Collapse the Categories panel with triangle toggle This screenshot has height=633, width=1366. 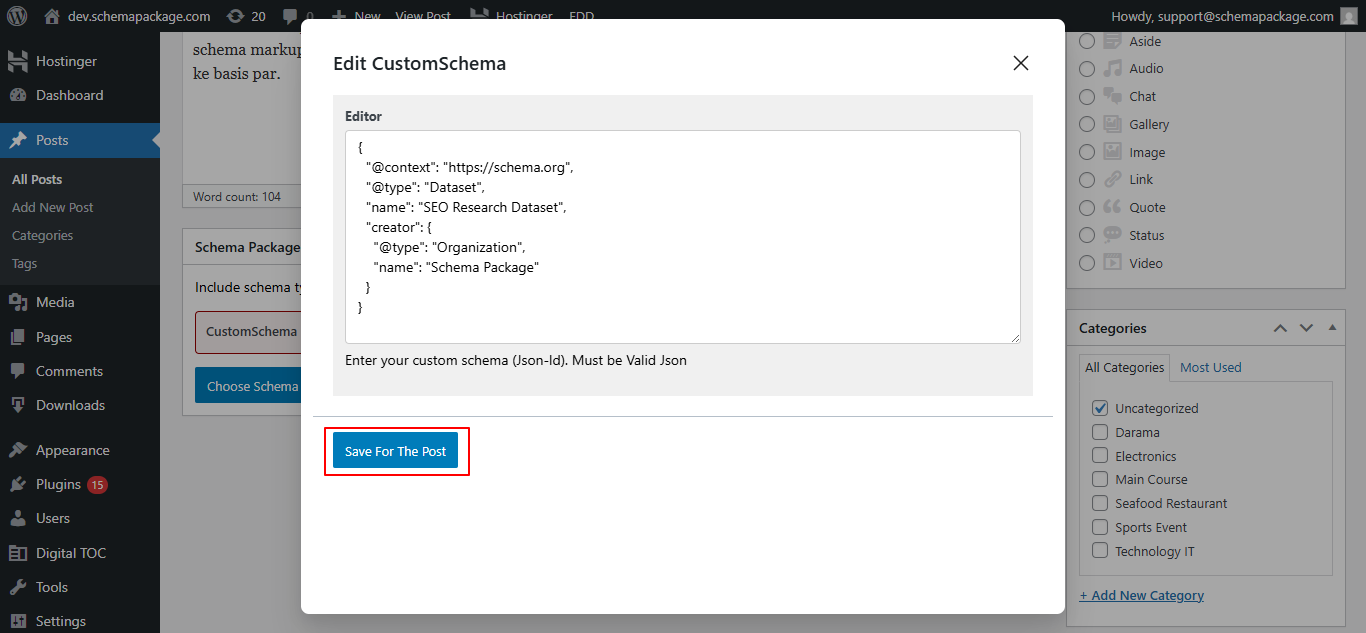point(1331,328)
